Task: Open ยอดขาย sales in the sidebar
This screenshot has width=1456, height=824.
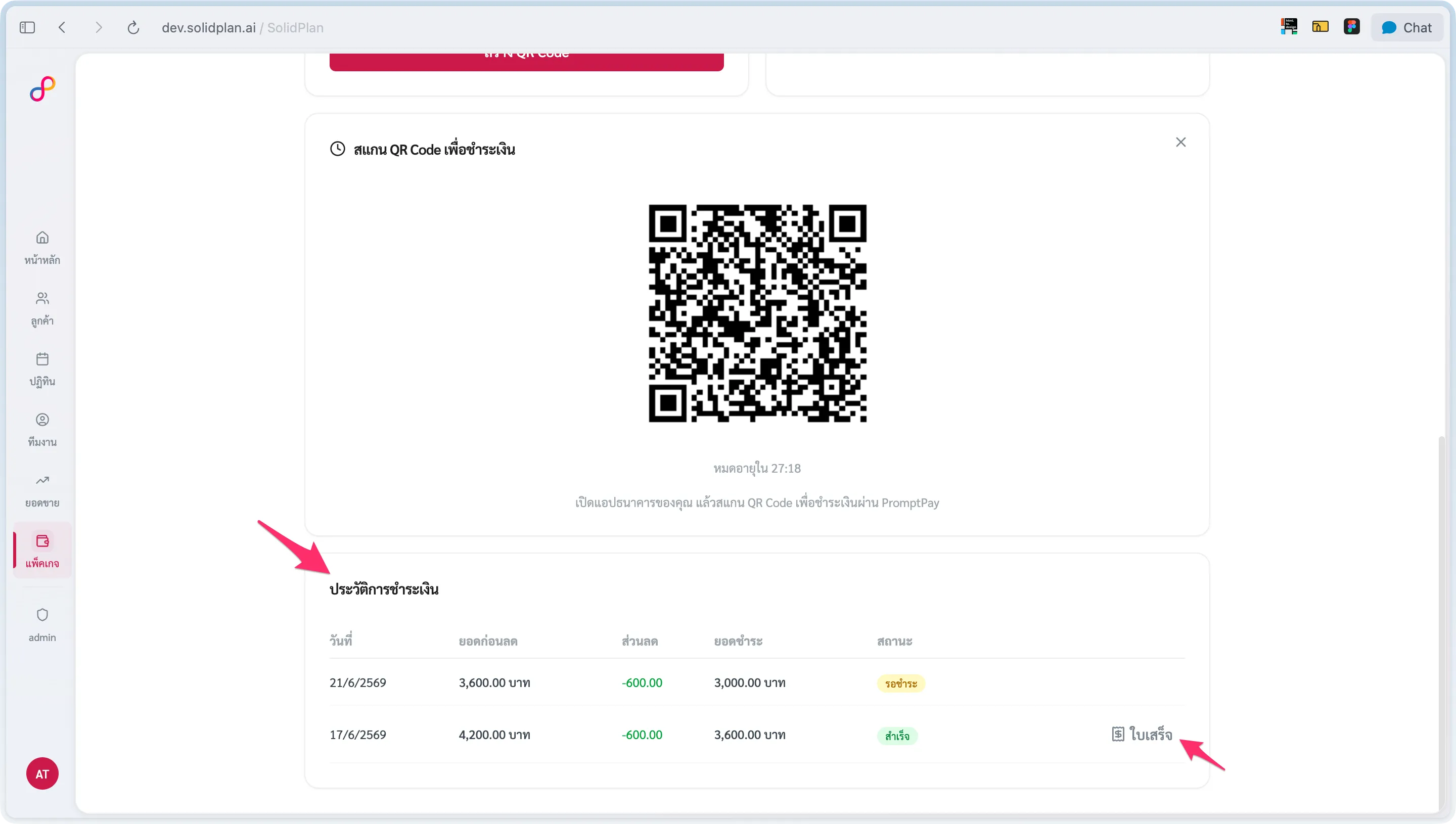Action: [x=42, y=491]
